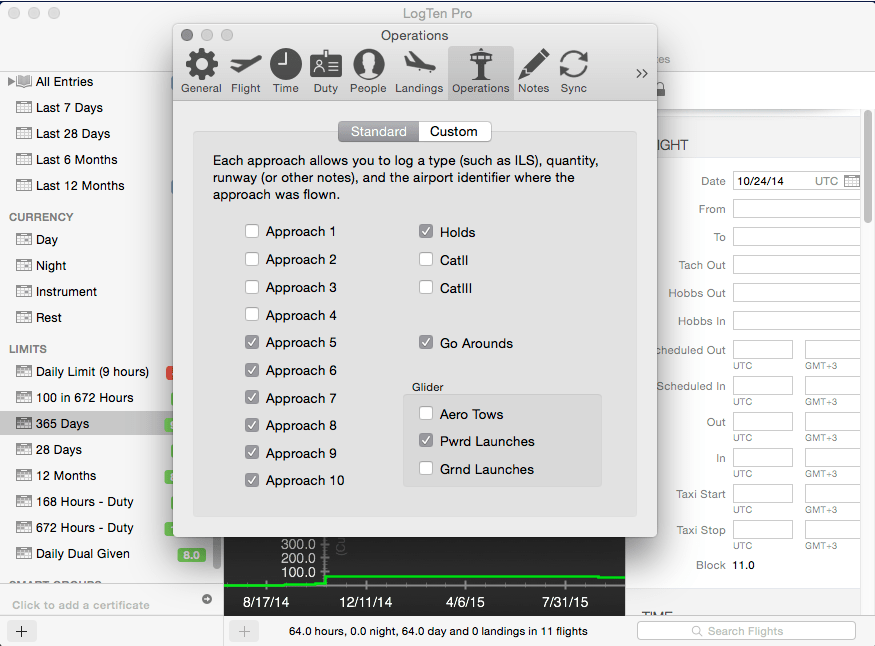Viewport: 875px width, 646px height.
Task: Click All Entries book icon
Action: point(24,81)
